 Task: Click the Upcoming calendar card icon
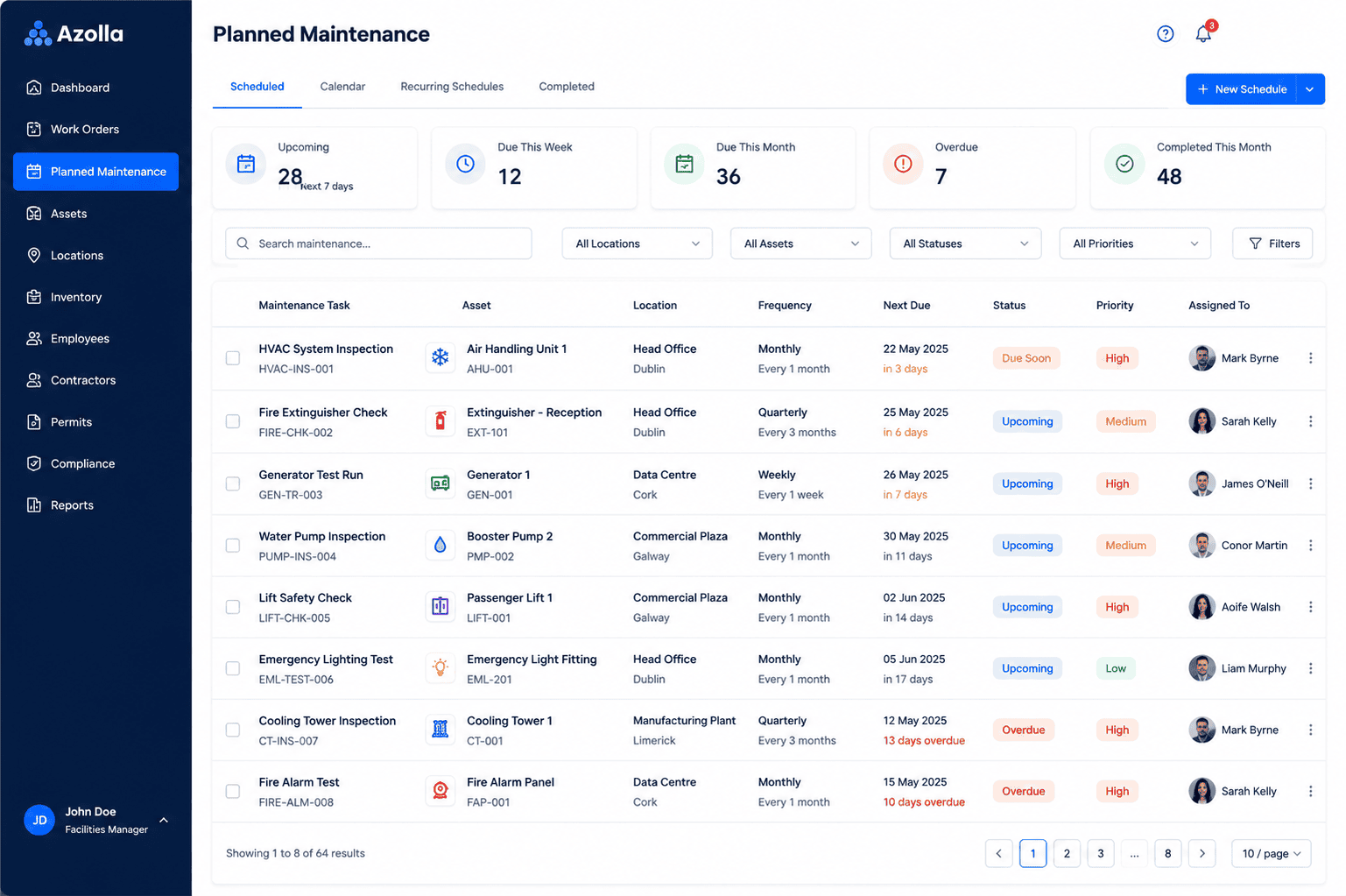[246, 164]
